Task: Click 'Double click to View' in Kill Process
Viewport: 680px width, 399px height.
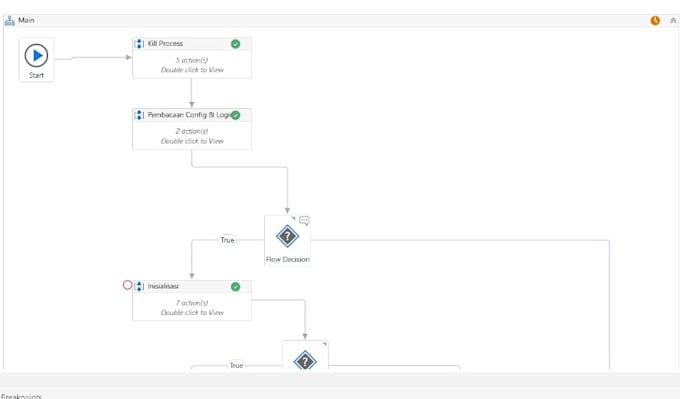Action: click(192, 69)
